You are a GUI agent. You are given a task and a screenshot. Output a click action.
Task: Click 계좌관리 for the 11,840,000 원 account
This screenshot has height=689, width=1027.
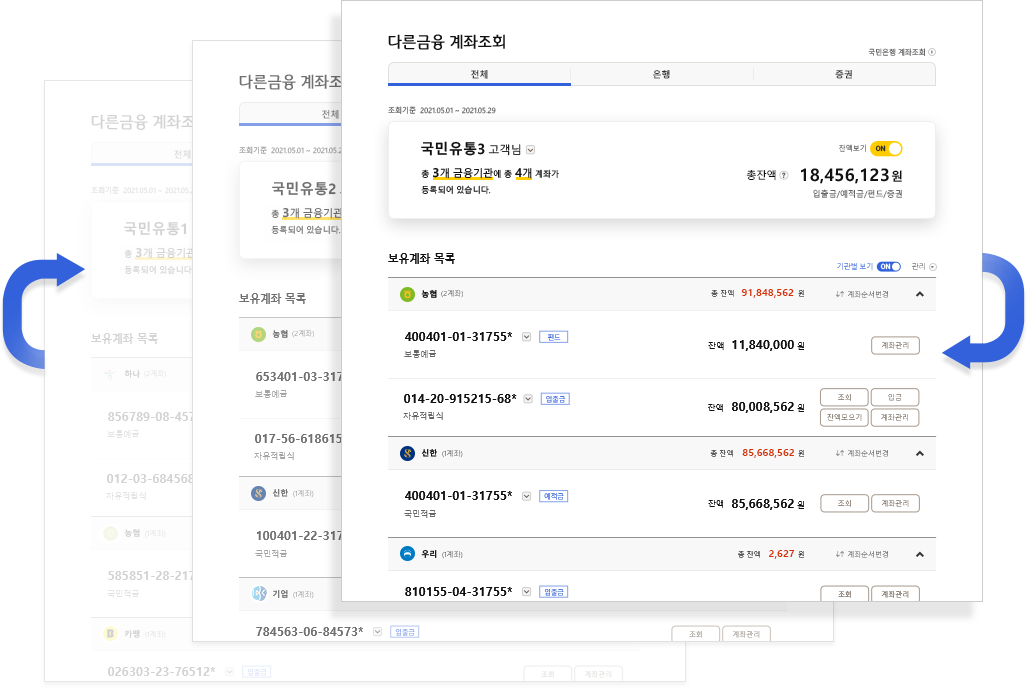coord(895,345)
